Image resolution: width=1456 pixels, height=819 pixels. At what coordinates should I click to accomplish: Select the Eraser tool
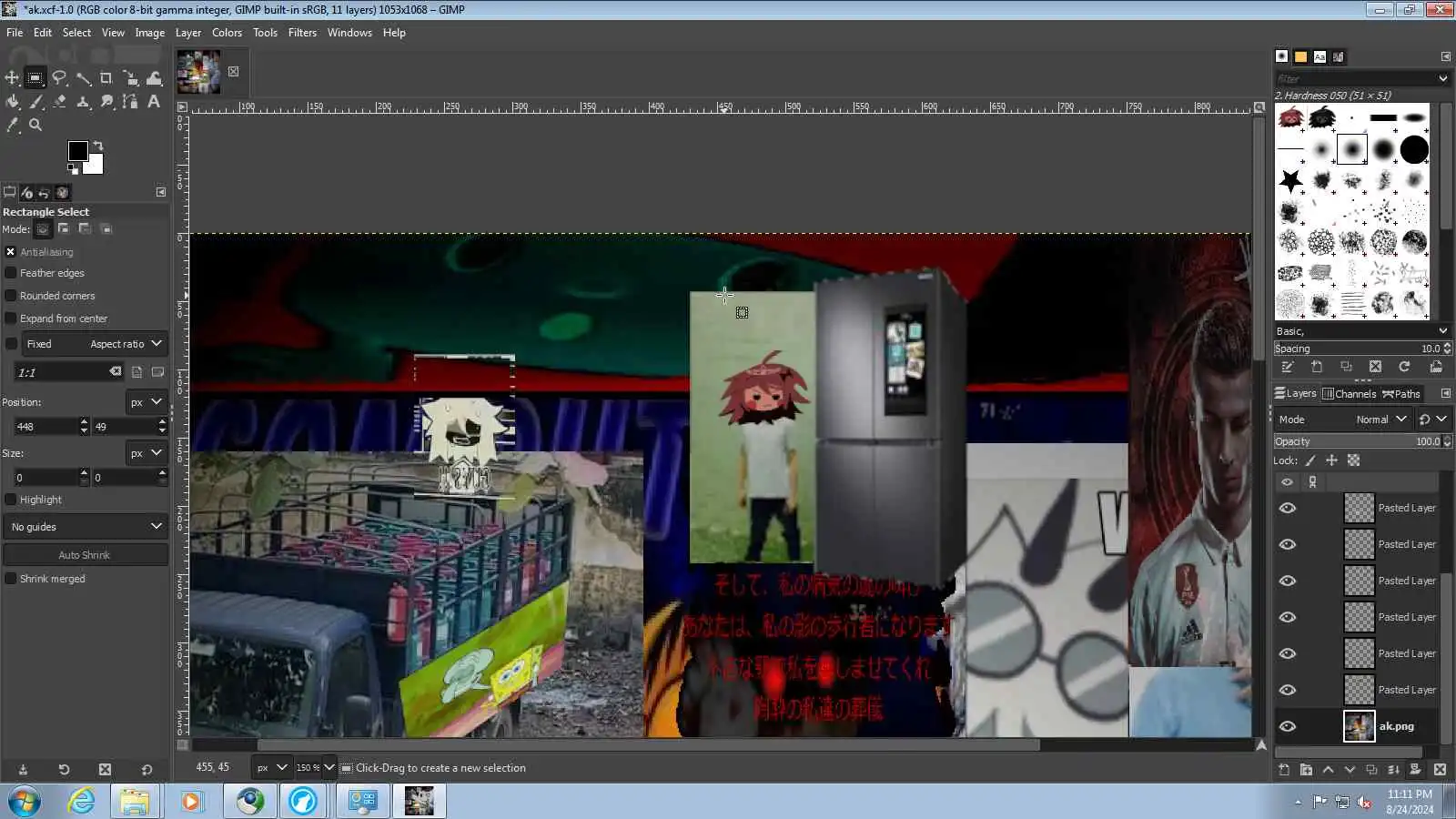(59, 102)
